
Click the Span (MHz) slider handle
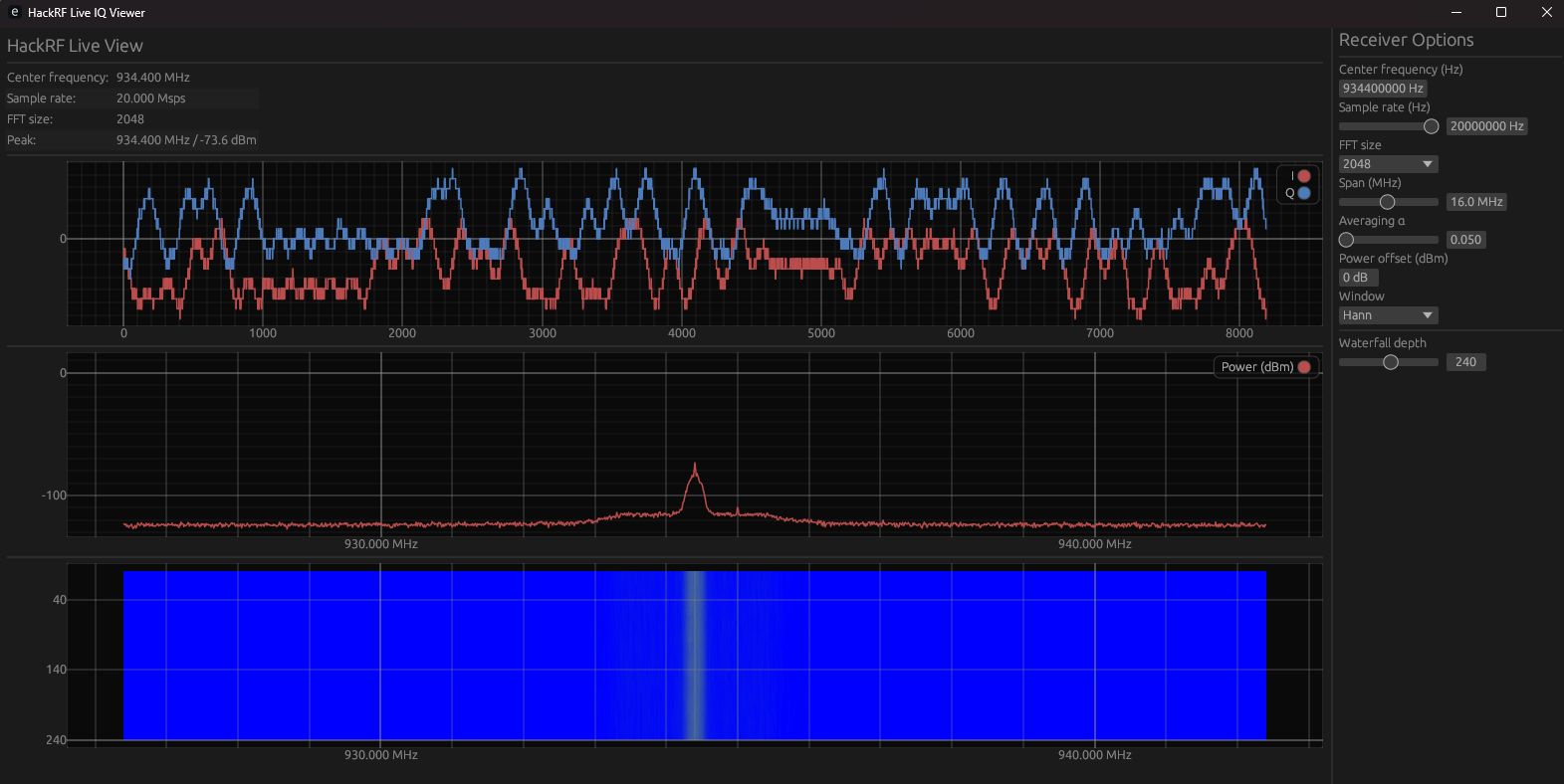point(1387,202)
